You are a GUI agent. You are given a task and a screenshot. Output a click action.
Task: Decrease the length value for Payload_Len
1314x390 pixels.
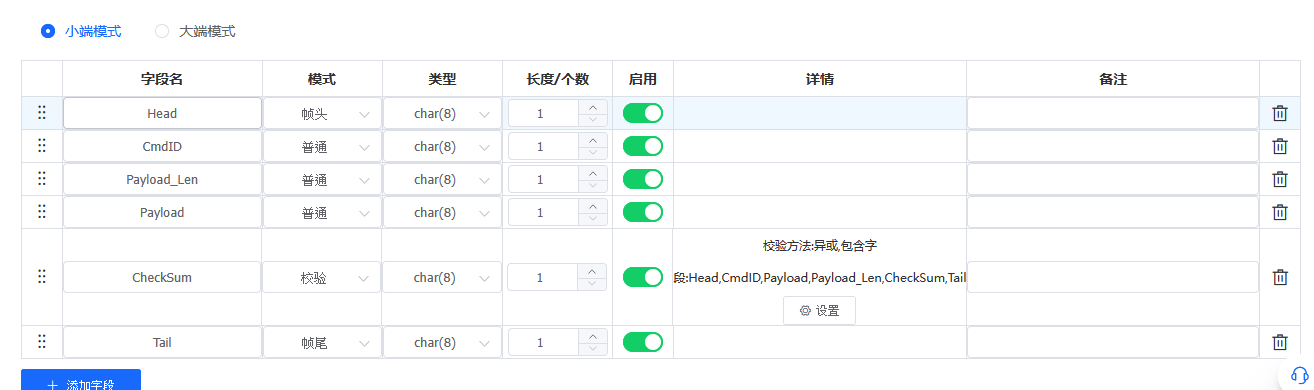[593, 186]
